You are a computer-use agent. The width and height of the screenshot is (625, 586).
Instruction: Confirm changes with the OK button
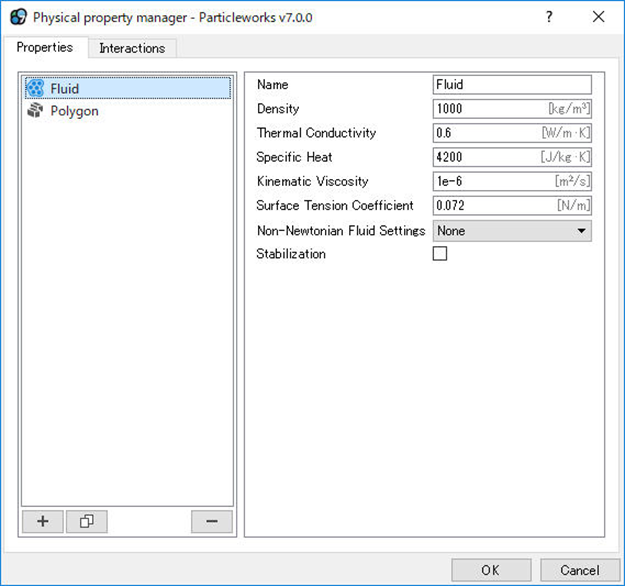[x=491, y=570]
